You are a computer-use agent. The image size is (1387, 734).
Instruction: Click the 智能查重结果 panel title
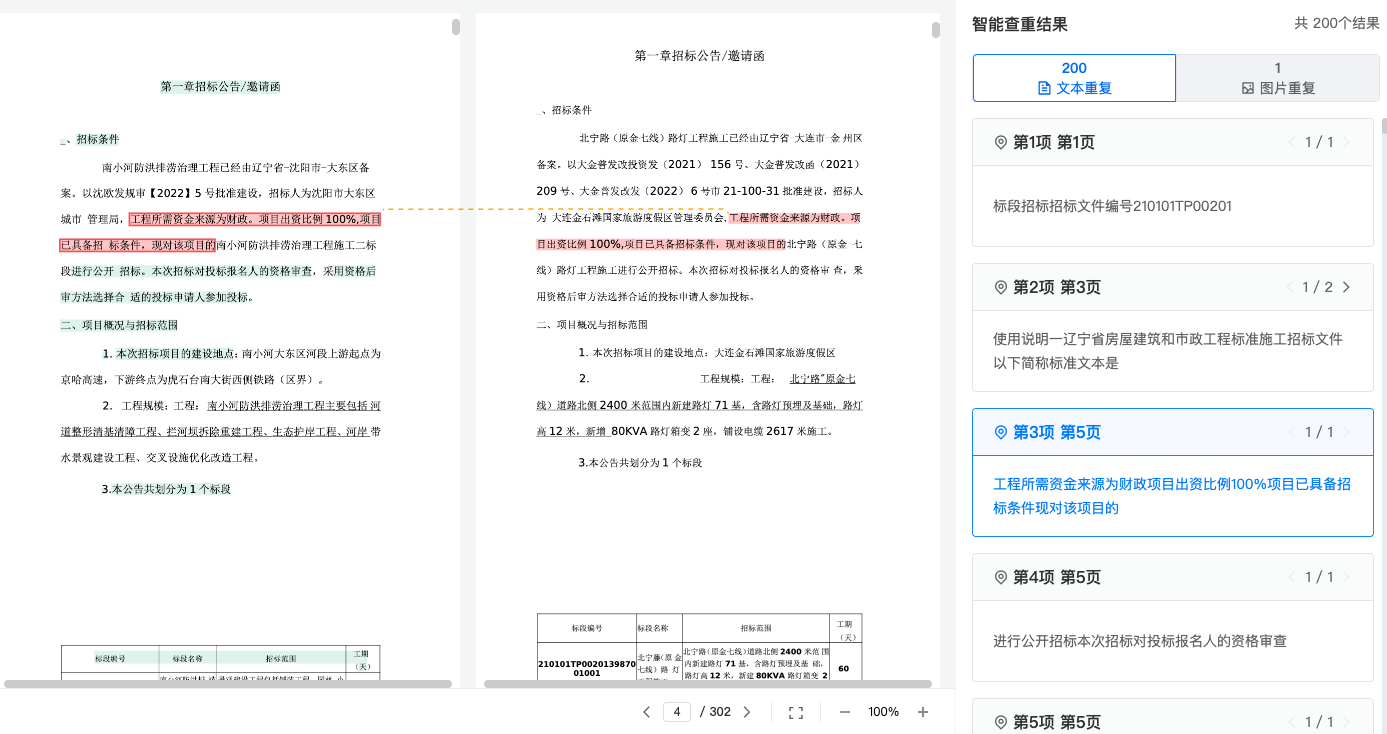pyautogui.click(x=1019, y=24)
